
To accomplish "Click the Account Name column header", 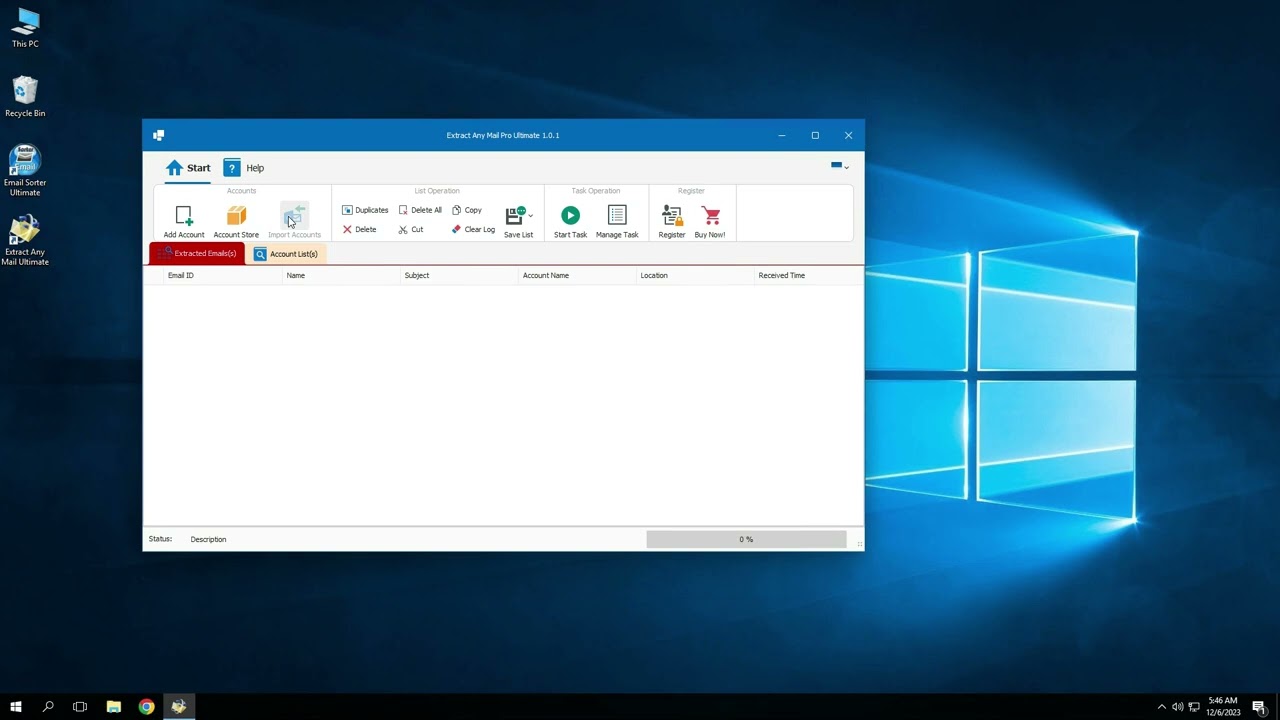I will [x=577, y=275].
